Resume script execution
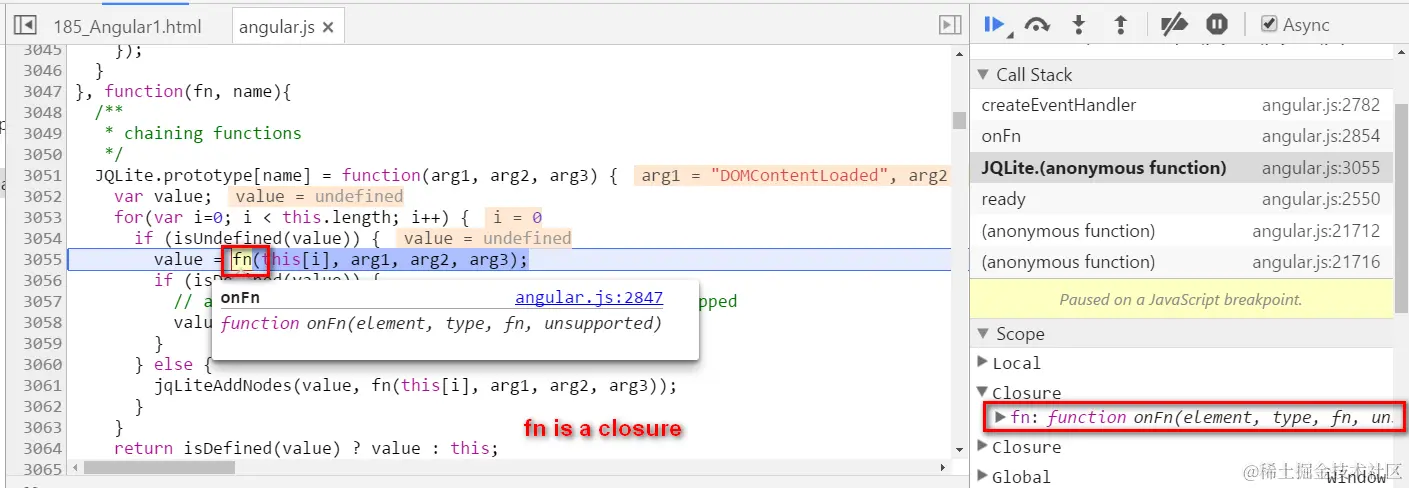Viewport: 1409px width, 488px height. pos(995,24)
